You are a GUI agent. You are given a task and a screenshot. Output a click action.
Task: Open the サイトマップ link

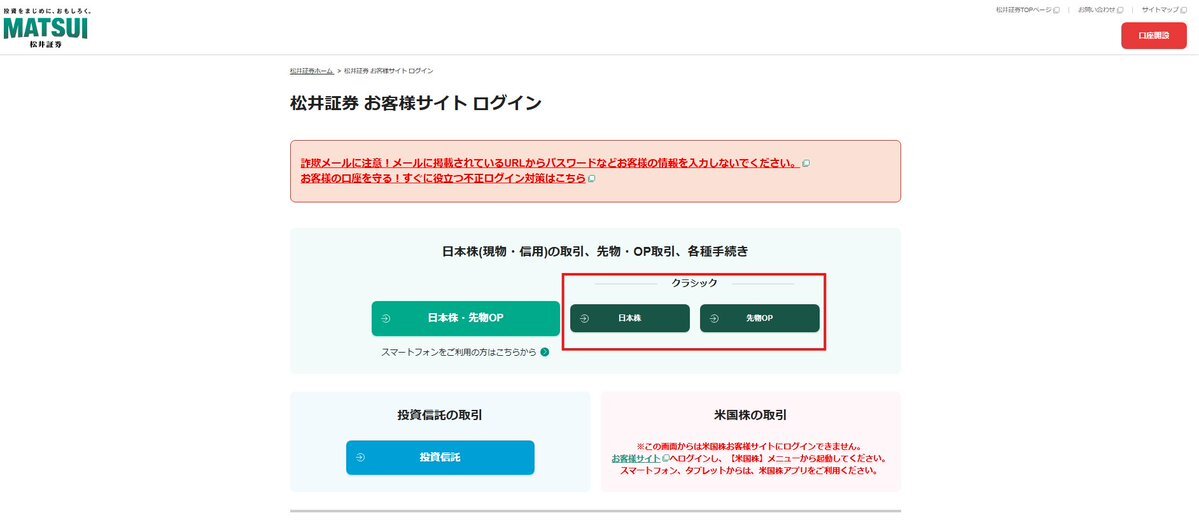coord(1161,10)
